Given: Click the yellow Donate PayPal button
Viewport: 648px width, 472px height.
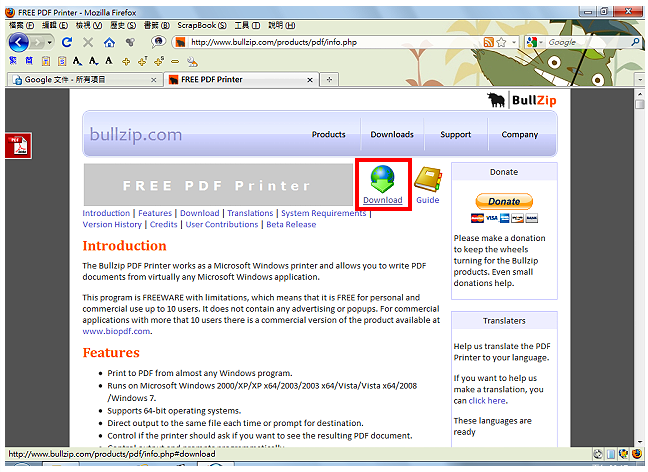Looking at the screenshot, I should tap(504, 201).
